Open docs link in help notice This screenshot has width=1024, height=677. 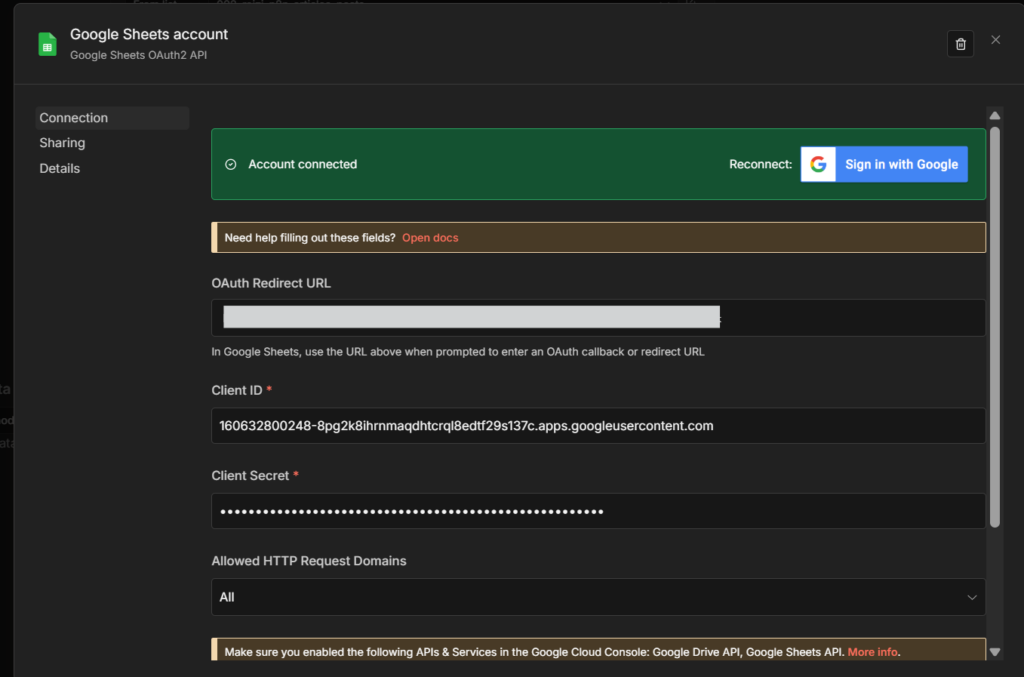coord(430,238)
